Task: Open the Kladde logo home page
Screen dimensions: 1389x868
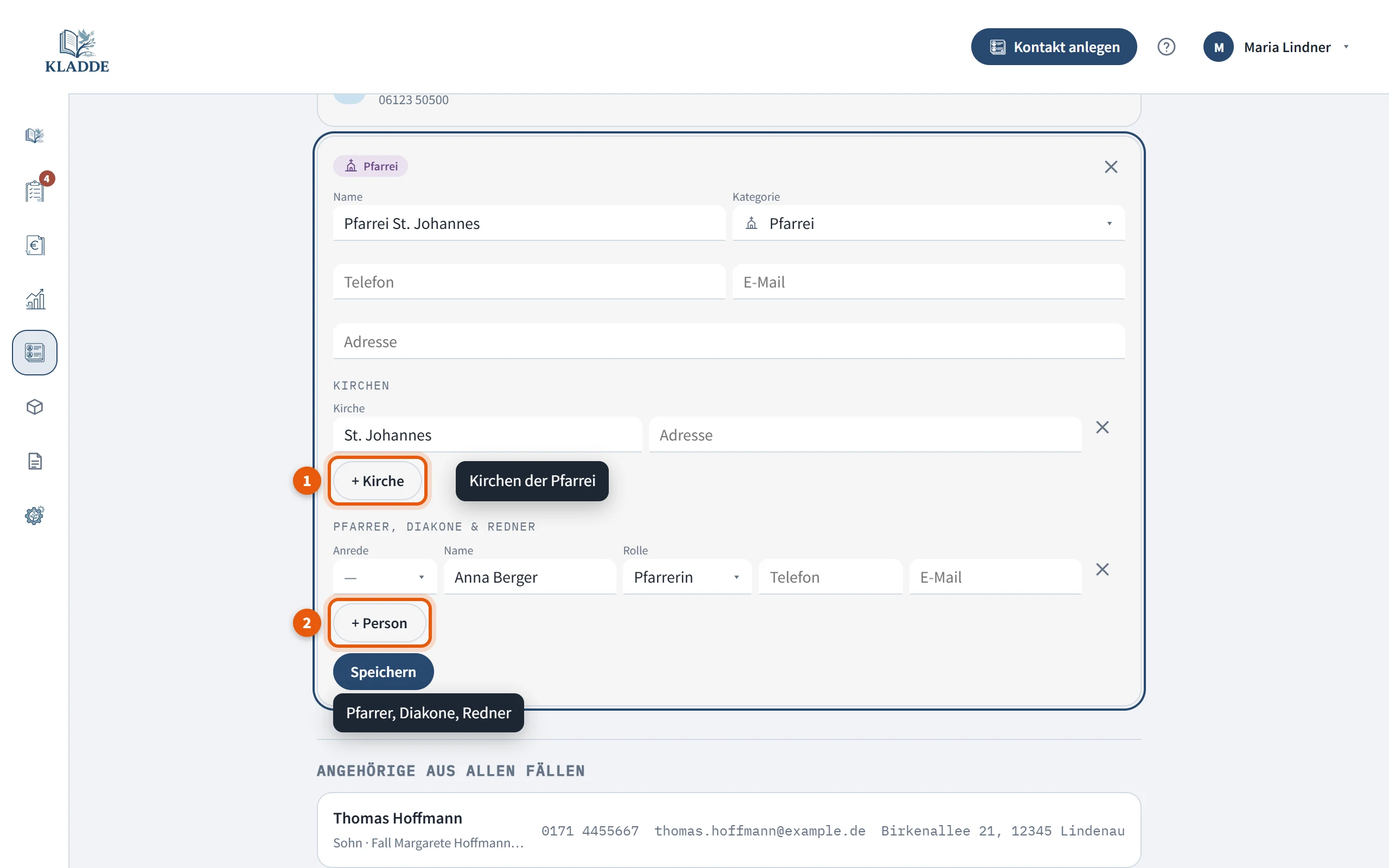Action: click(77, 50)
